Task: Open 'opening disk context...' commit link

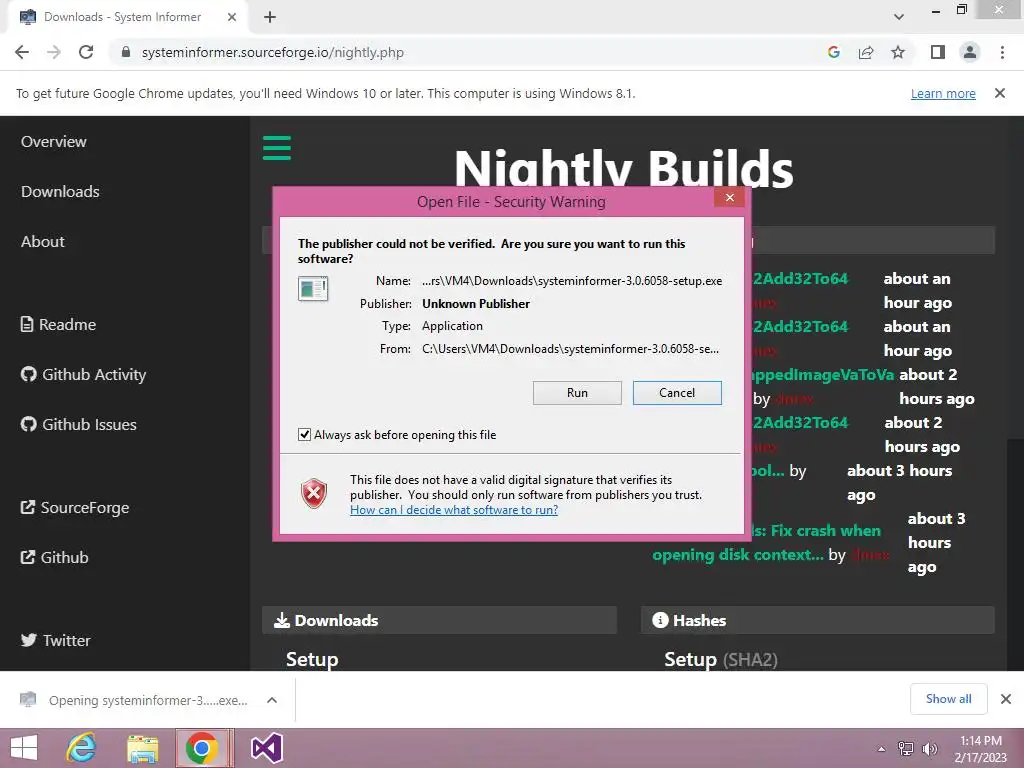Action: 738,555
